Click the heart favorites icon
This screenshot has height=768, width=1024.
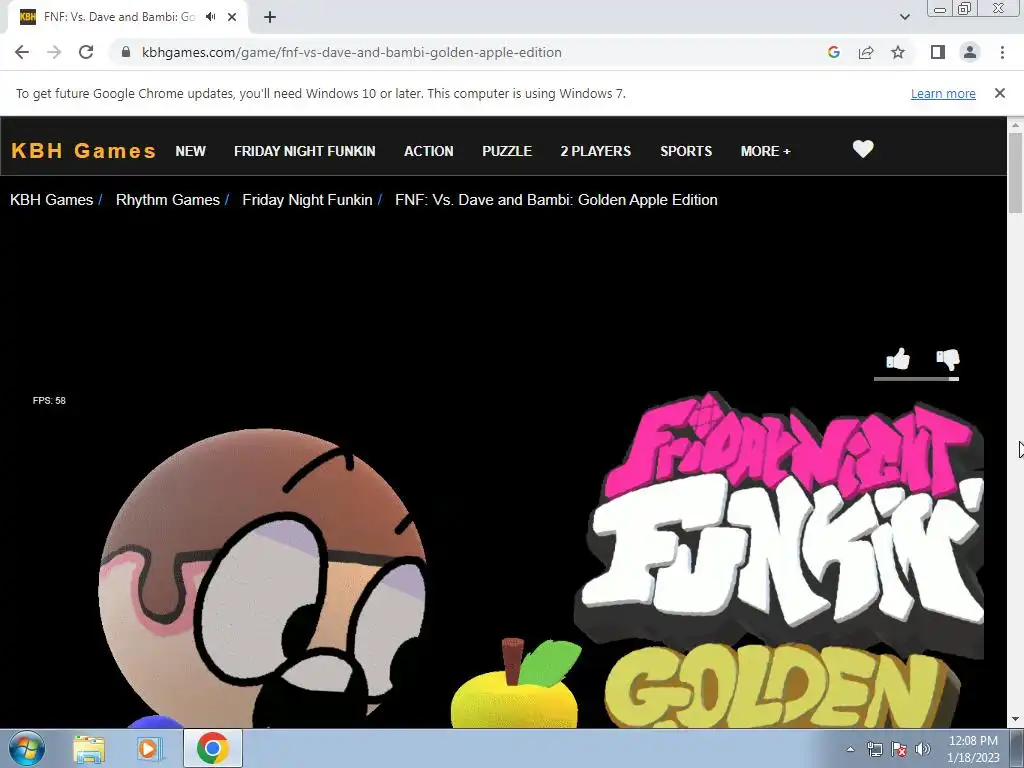(863, 150)
